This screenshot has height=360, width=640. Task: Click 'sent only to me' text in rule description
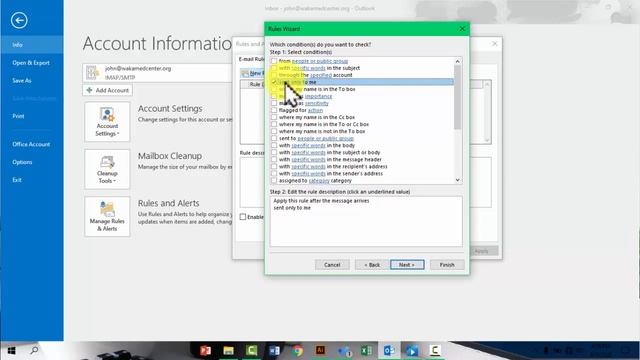coord(292,208)
